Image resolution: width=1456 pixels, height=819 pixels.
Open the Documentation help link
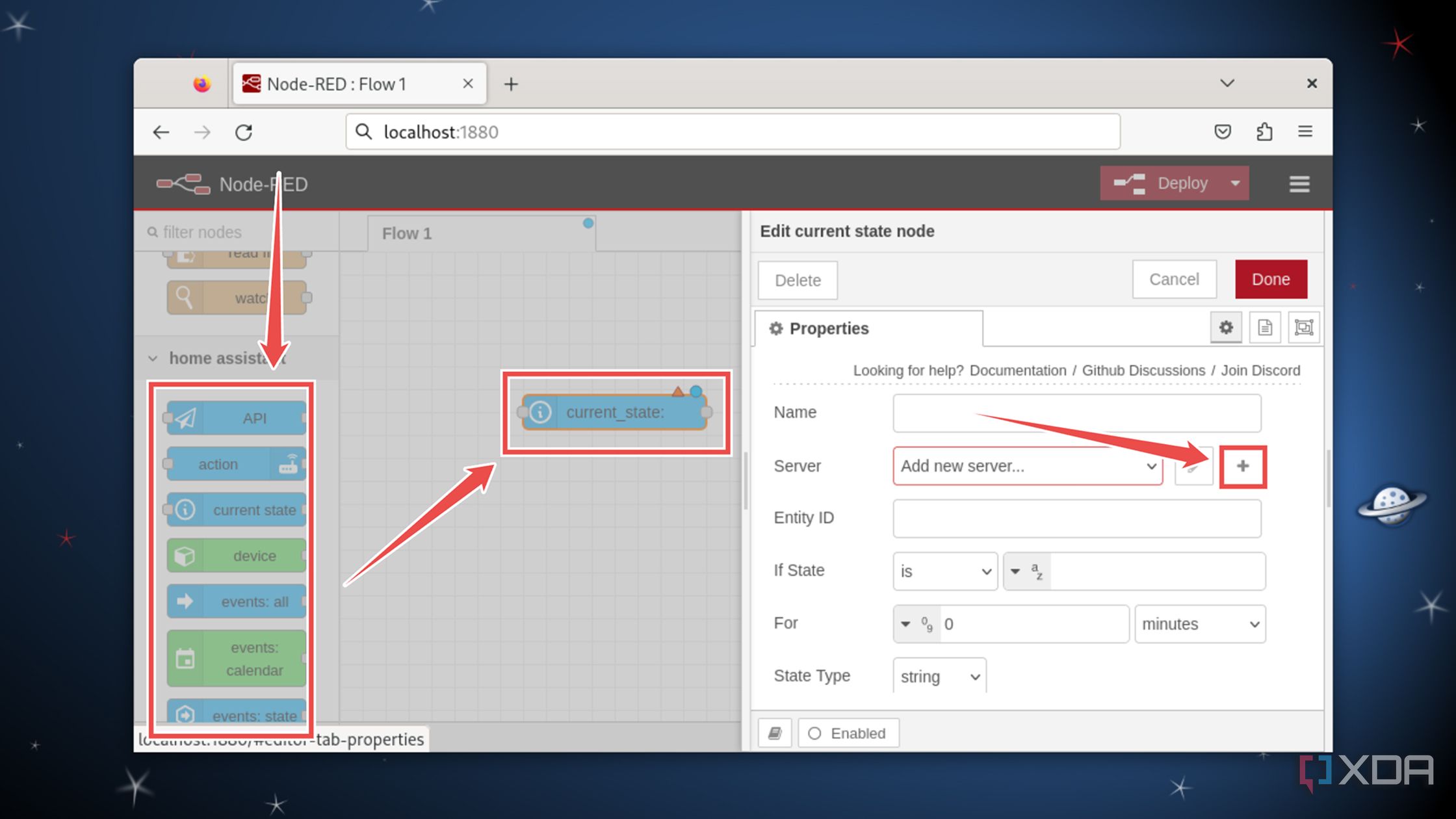click(1017, 370)
